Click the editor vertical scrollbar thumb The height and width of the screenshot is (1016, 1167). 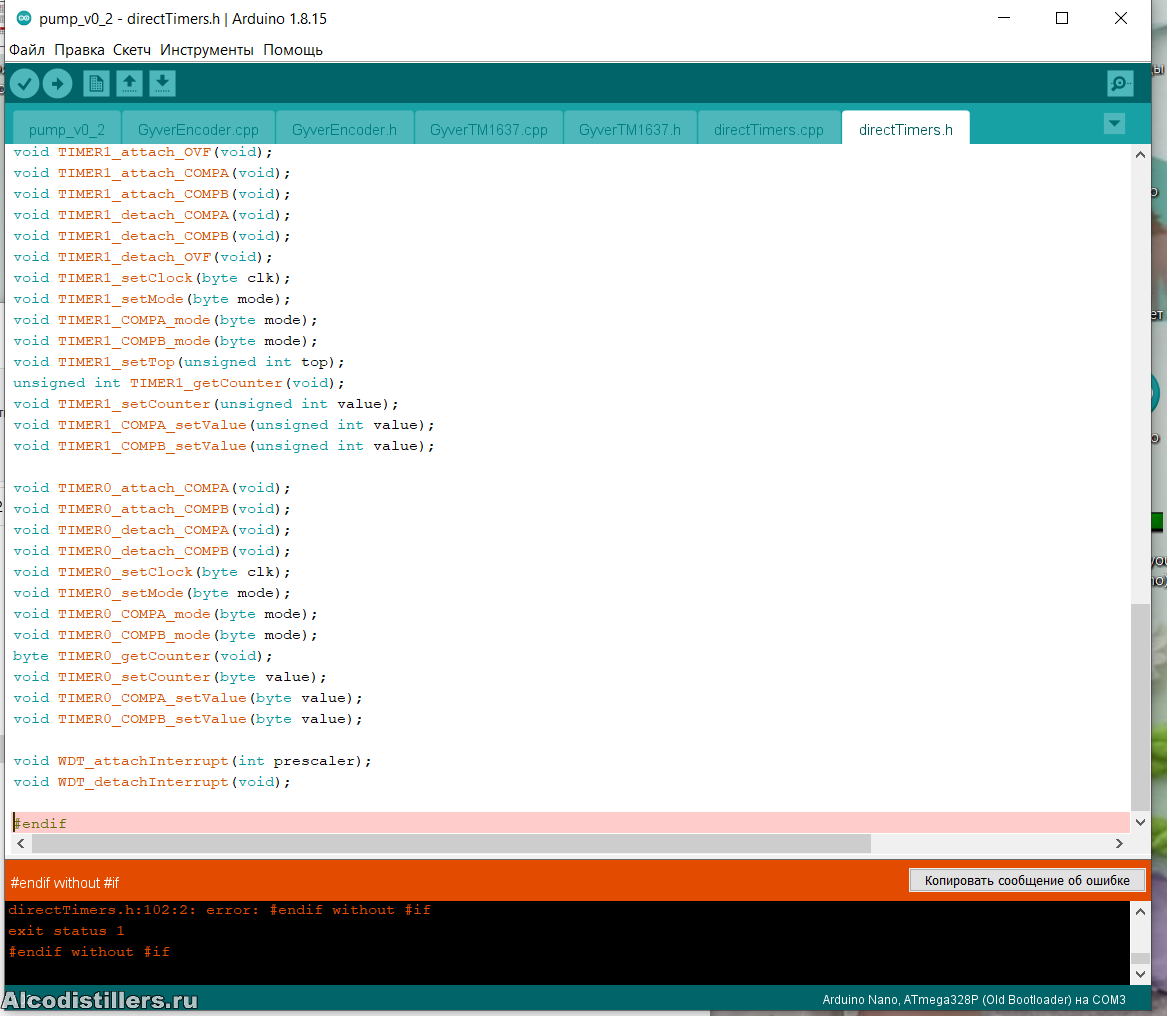click(1140, 706)
